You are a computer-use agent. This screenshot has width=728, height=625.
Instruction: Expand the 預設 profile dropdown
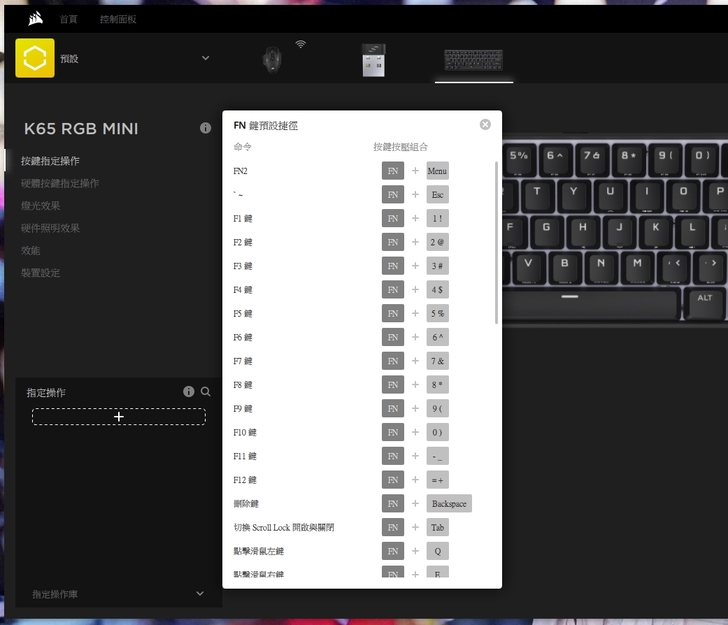tap(206, 58)
